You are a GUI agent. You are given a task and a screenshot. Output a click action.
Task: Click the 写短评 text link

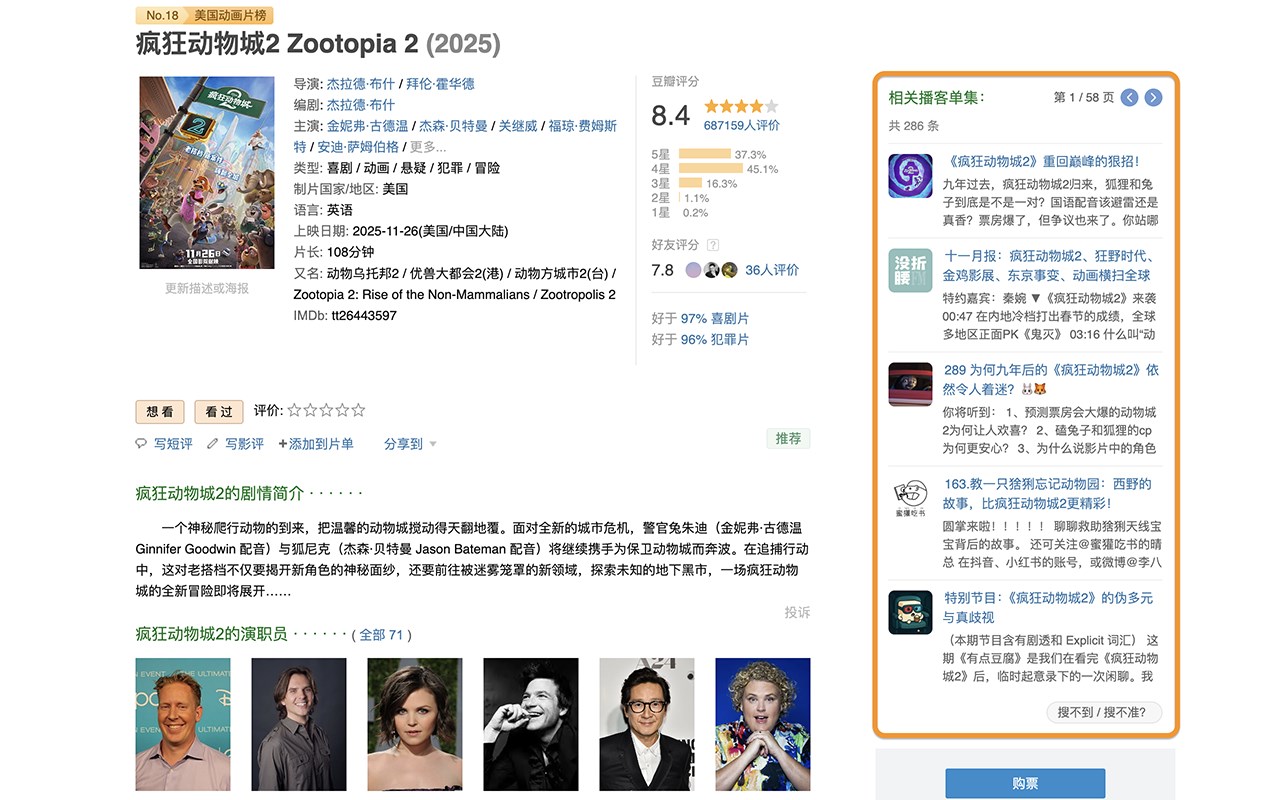point(173,444)
